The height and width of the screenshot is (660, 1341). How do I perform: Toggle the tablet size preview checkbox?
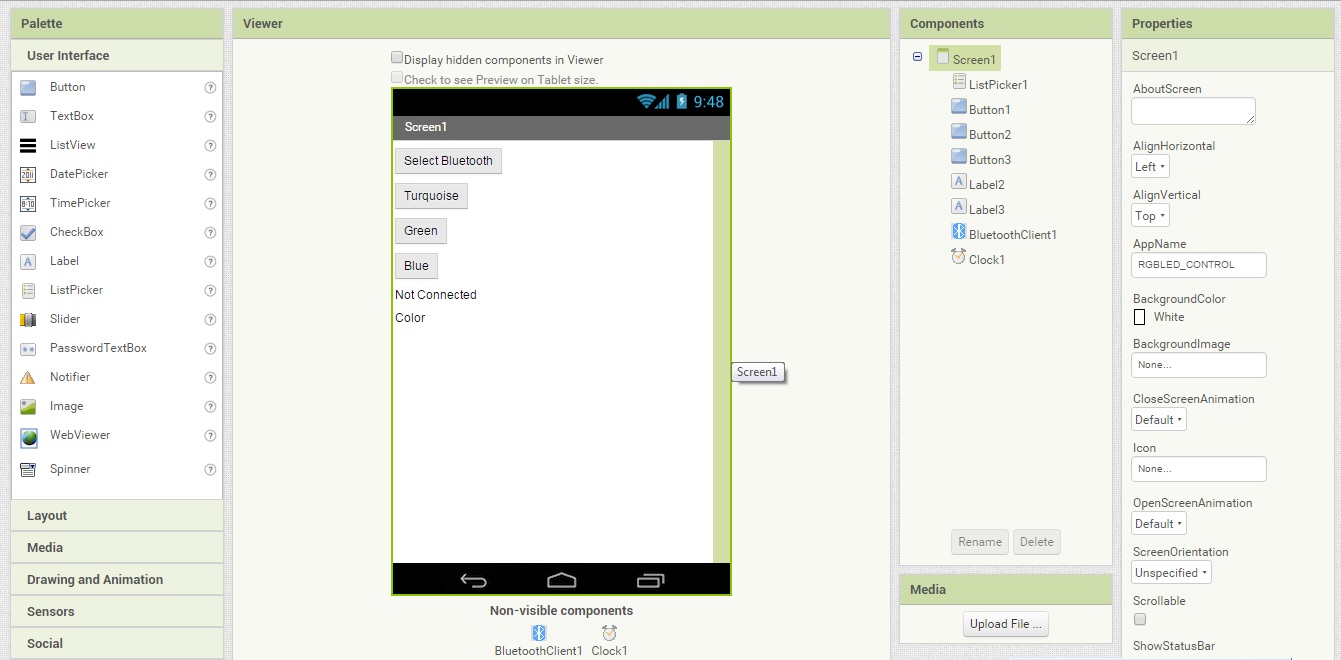[397, 77]
